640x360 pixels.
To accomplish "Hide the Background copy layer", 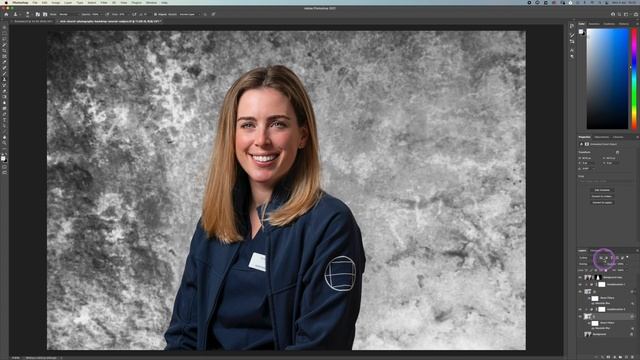I will (580, 278).
